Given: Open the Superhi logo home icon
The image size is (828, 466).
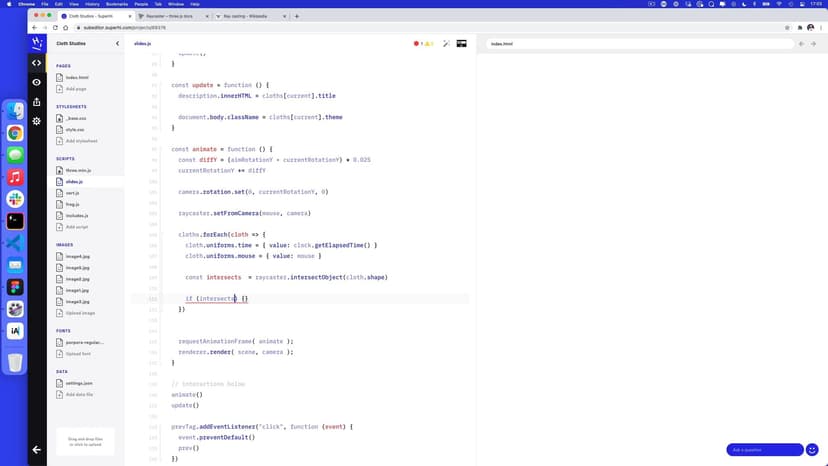Looking at the screenshot, I should pyautogui.click(x=37, y=44).
